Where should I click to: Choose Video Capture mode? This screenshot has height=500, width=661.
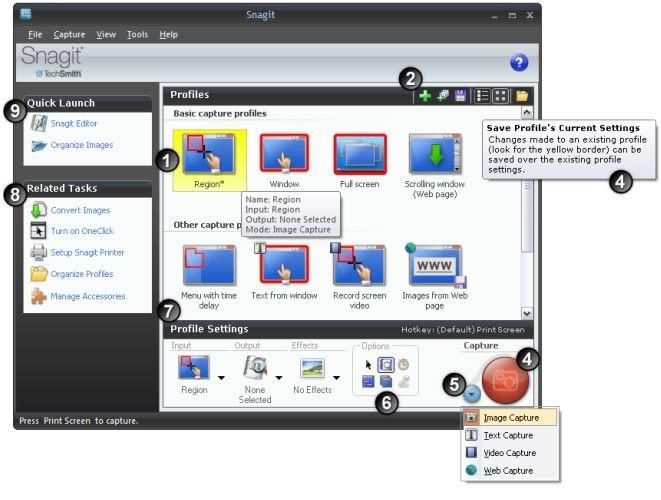(510, 453)
